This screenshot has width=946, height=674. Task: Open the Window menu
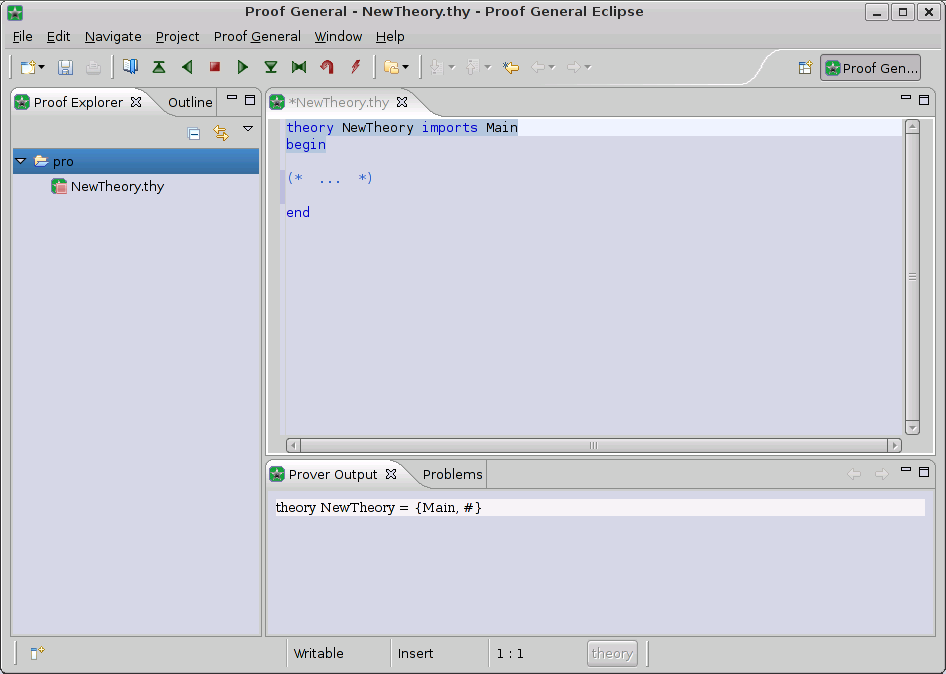pyautogui.click(x=338, y=37)
